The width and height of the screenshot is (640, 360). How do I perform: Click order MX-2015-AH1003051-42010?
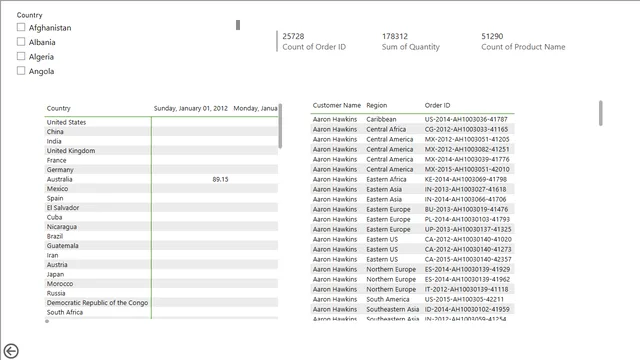point(467,169)
